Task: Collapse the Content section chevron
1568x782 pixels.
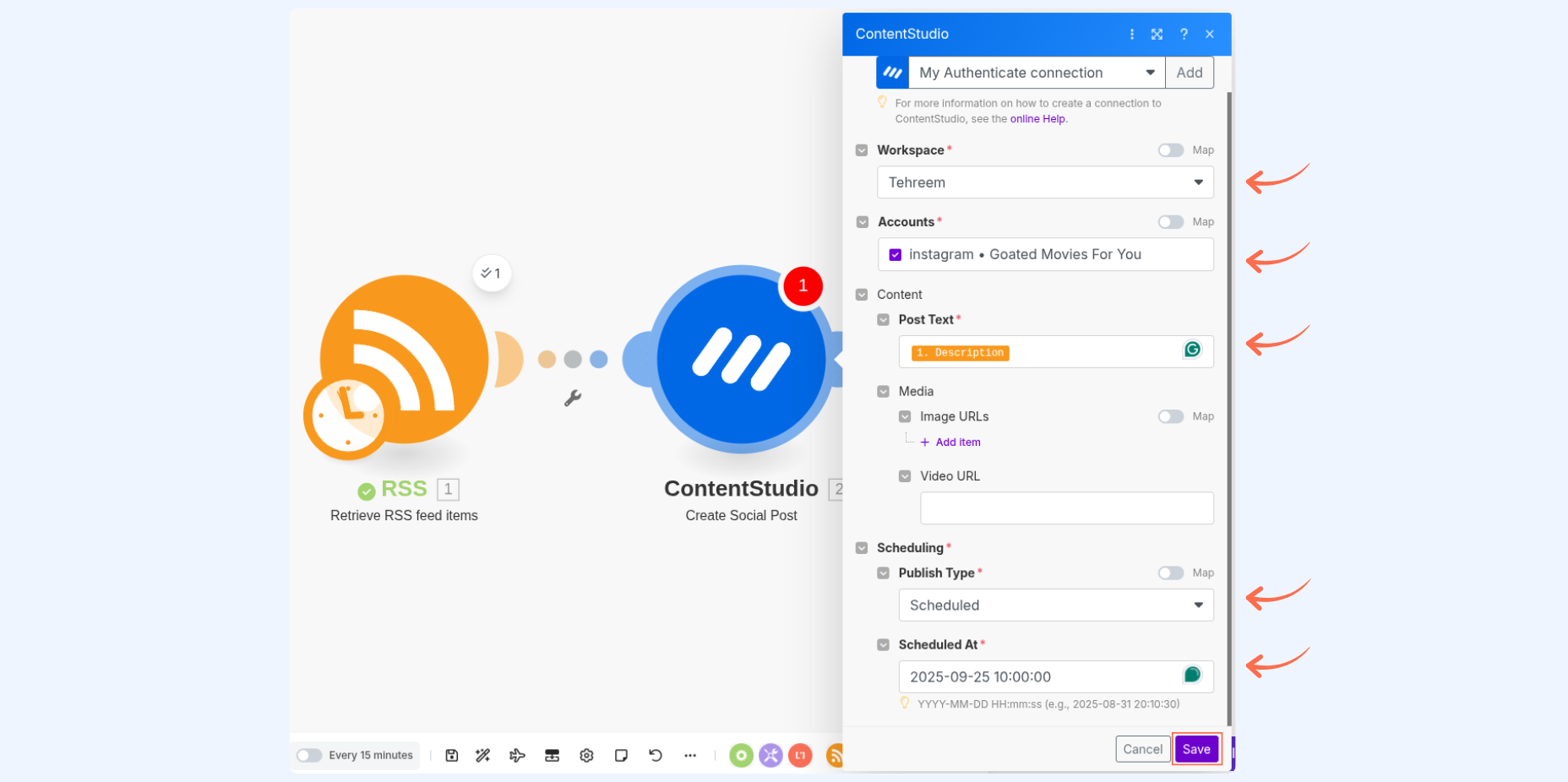Action: click(x=862, y=295)
